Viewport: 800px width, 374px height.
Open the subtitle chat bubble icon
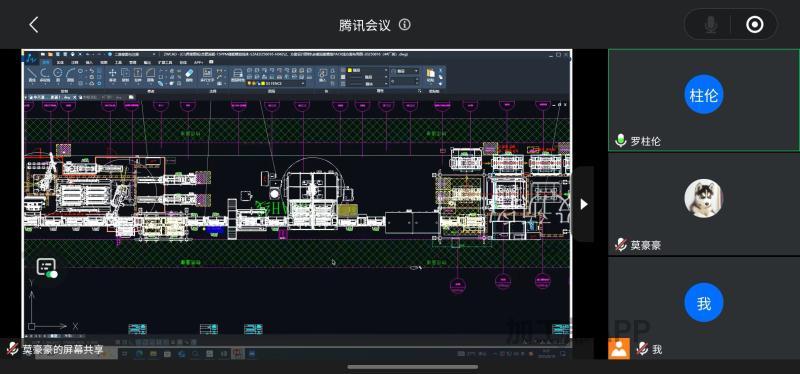pyautogui.click(x=46, y=265)
